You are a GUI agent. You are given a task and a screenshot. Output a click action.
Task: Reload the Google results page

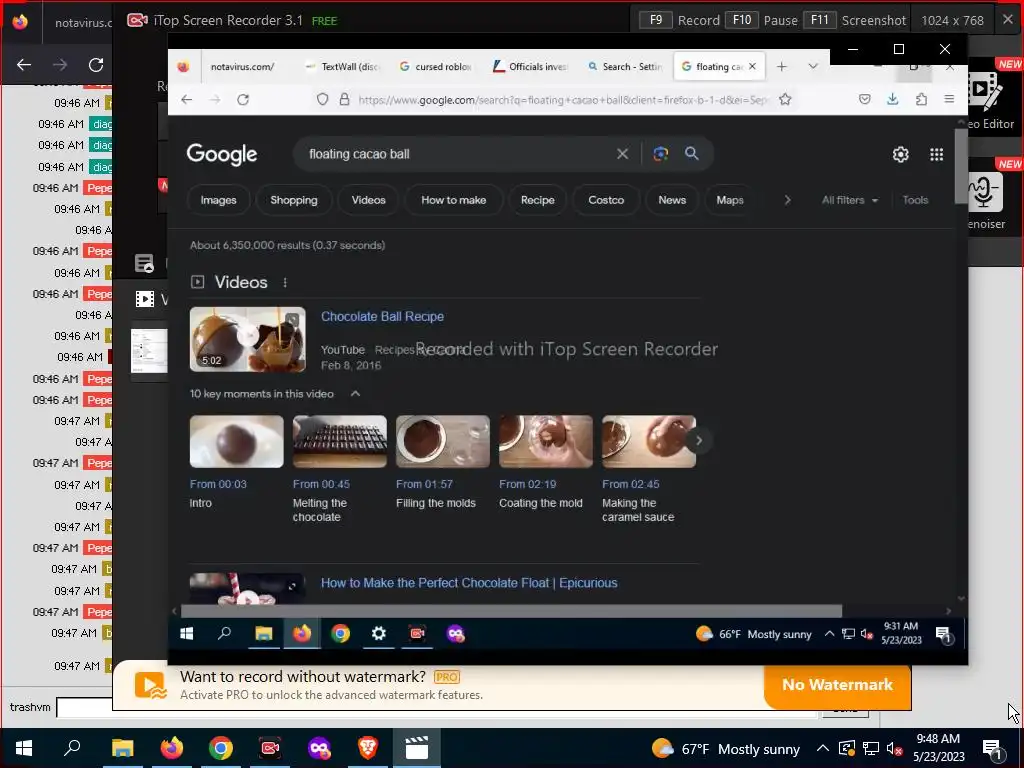coord(243,99)
